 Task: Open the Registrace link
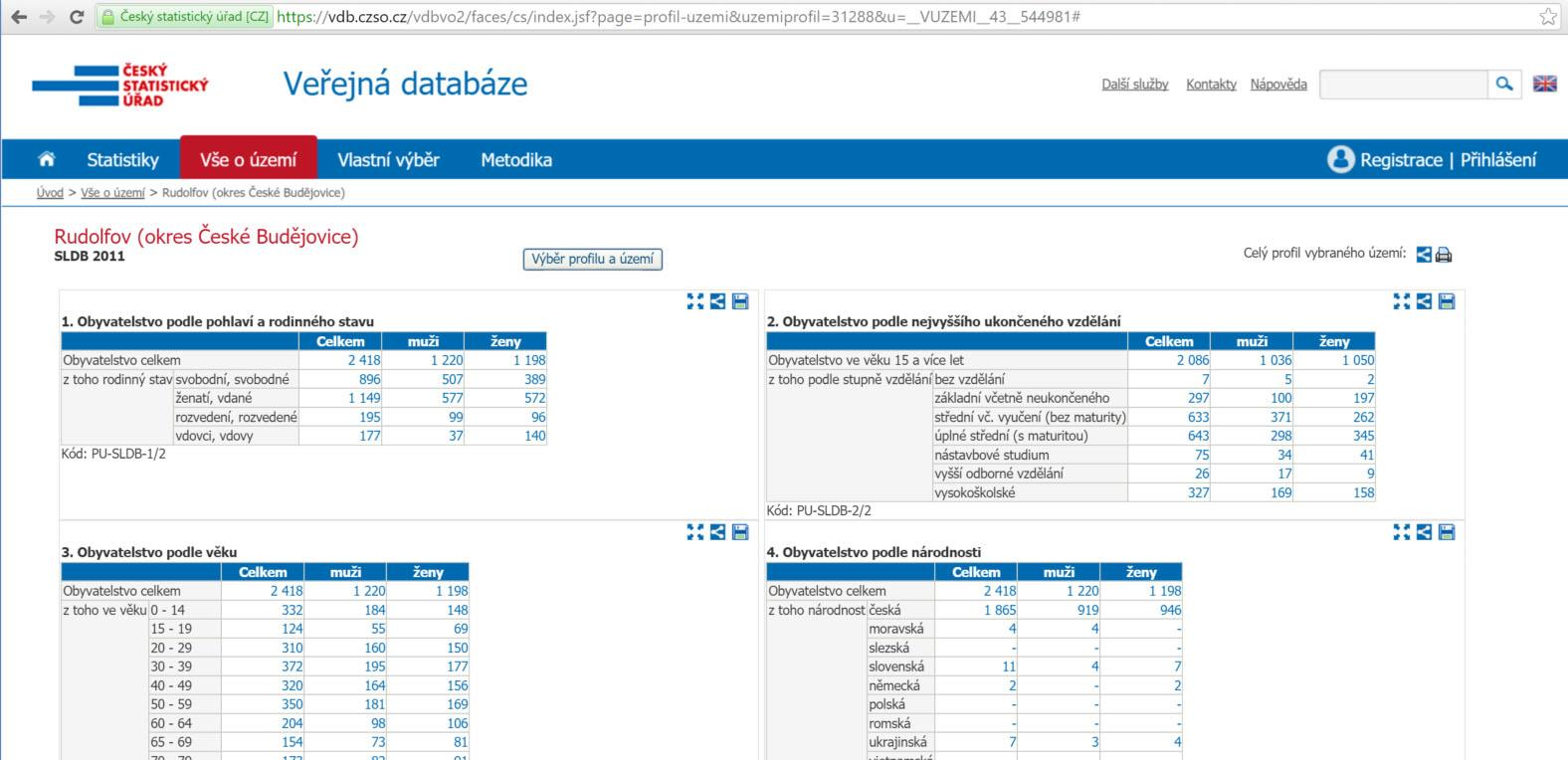[x=1401, y=159]
